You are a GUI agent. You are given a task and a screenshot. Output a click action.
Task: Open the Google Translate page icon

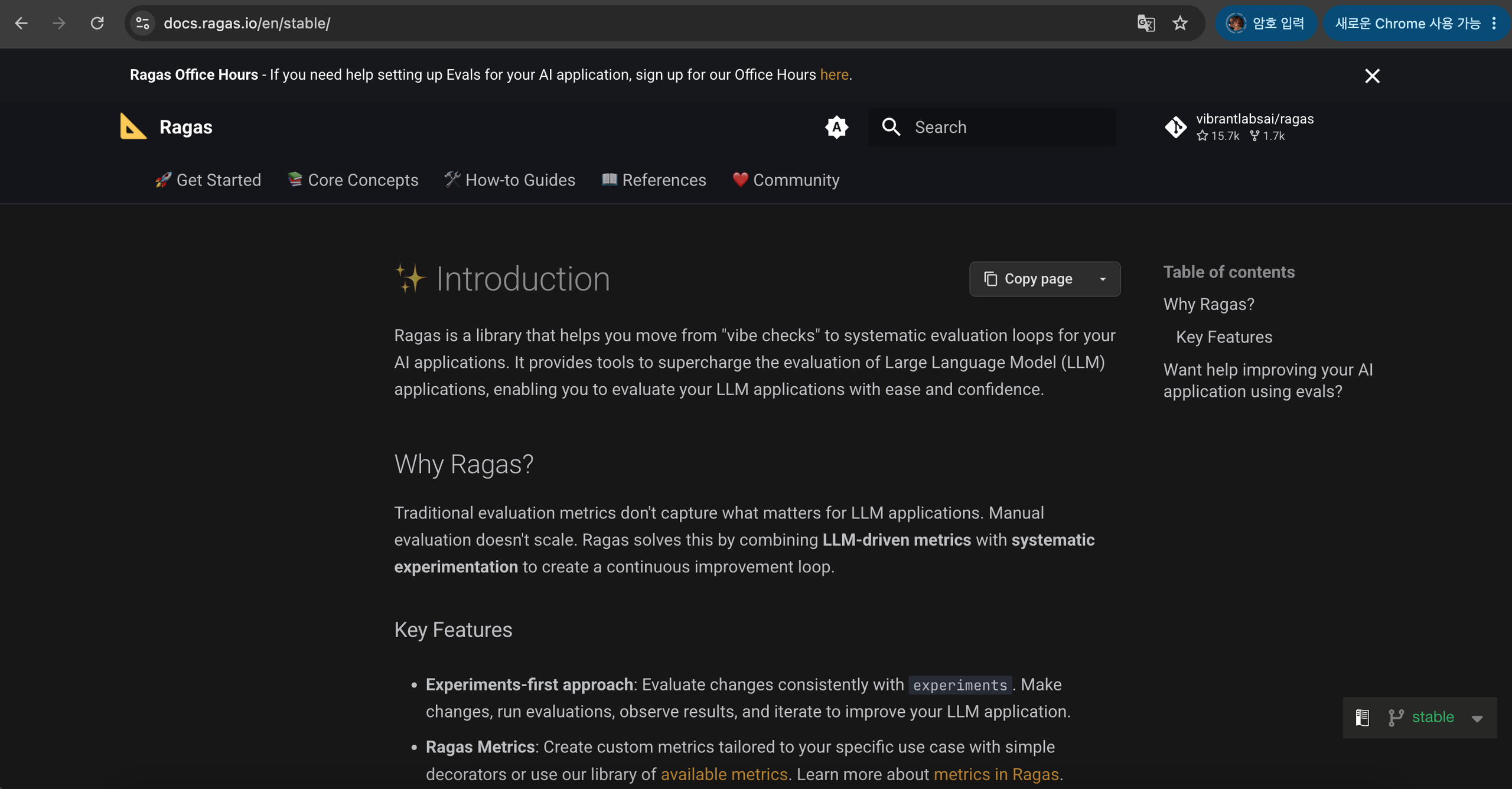pyautogui.click(x=1146, y=24)
